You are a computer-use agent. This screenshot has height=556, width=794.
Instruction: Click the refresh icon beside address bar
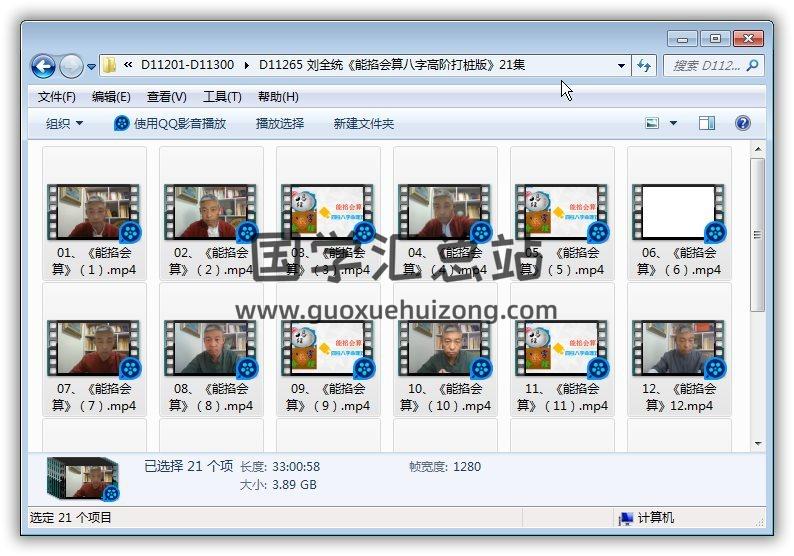pyautogui.click(x=645, y=66)
